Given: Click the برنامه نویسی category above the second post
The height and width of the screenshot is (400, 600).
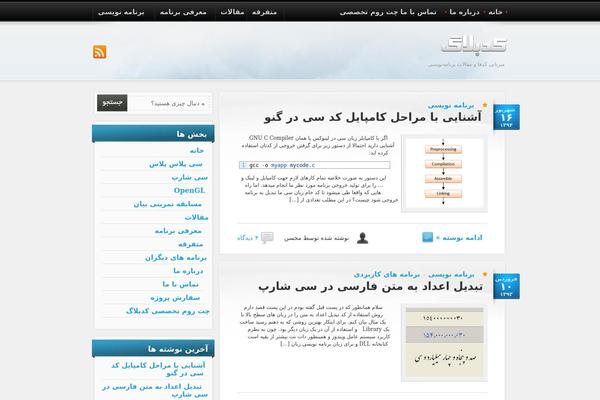Looking at the screenshot, I should pos(451,274).
